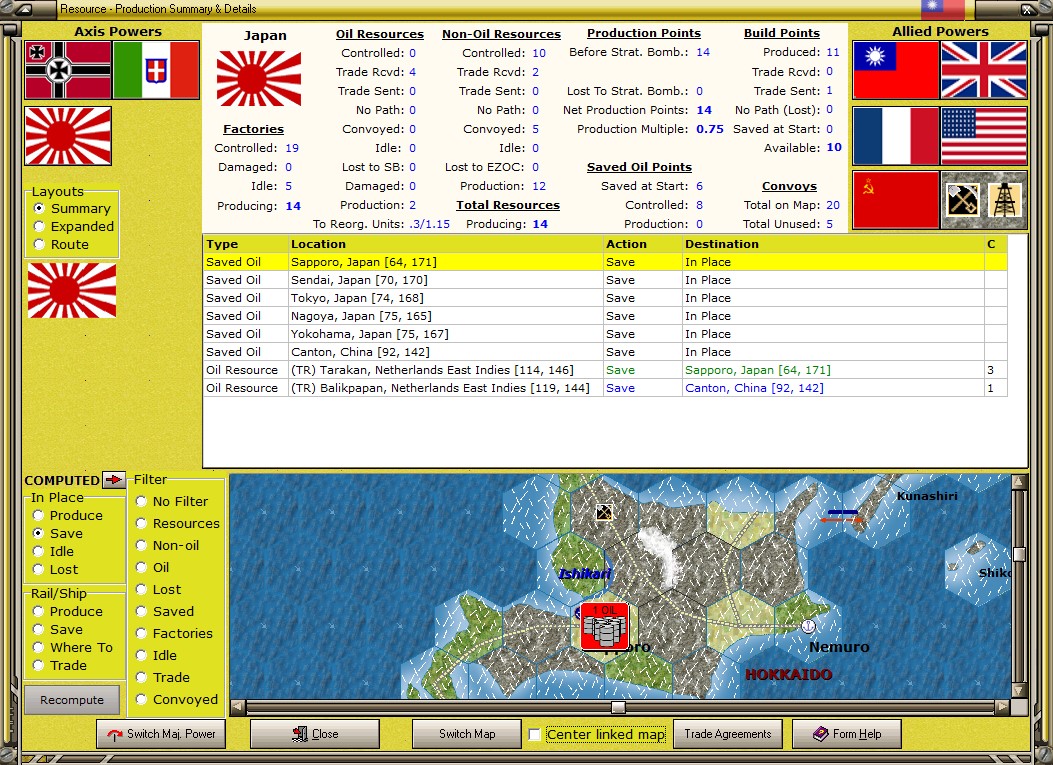Image resolution: width=1053 pixels, height=765 pixels.
Task: Click the map scroll left arrow
Action: pyautogui.click(x=238, y=707)
